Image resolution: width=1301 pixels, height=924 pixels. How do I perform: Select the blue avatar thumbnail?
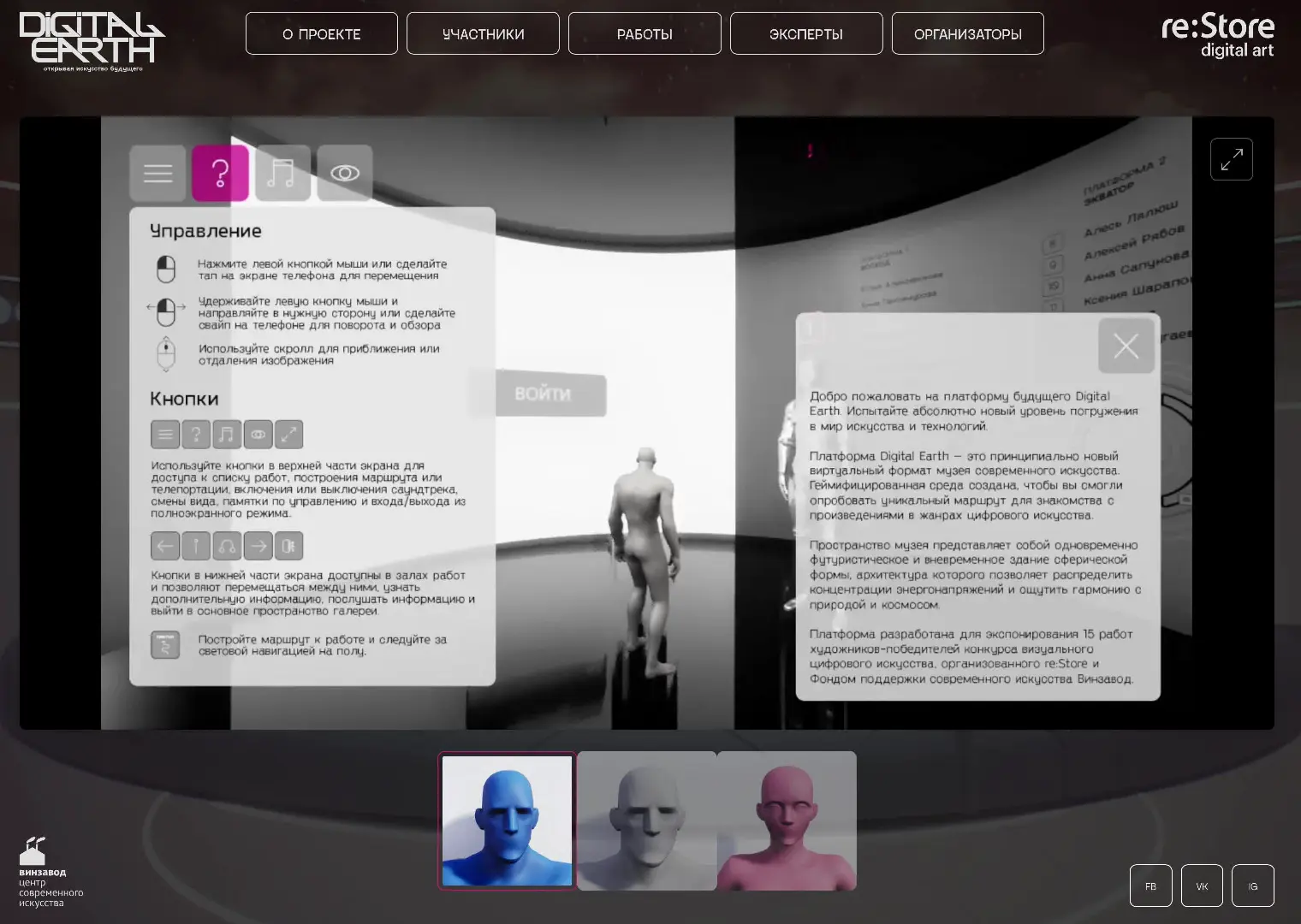coord(507,820)
